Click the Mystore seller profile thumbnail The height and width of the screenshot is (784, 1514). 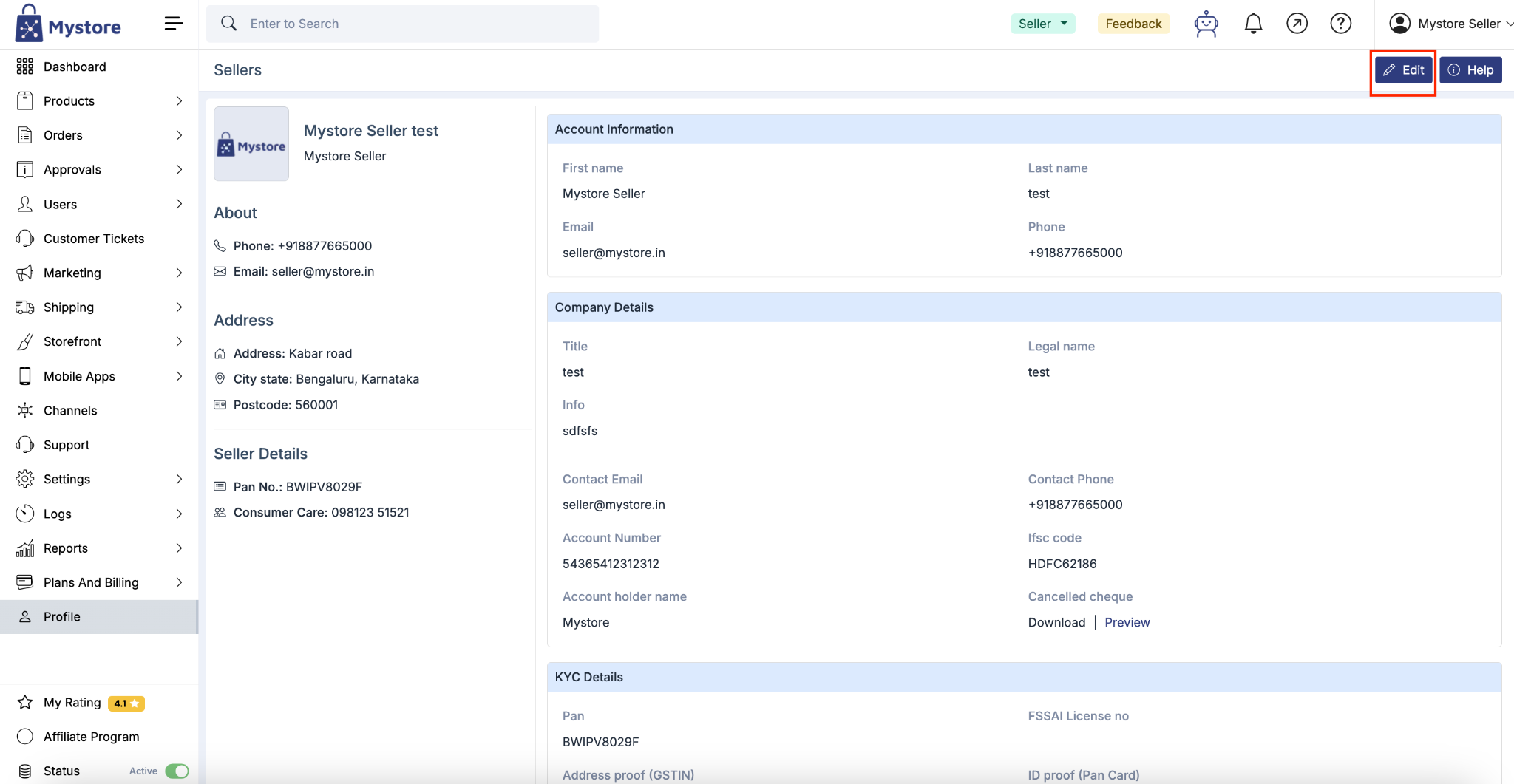tap(251, 144)
